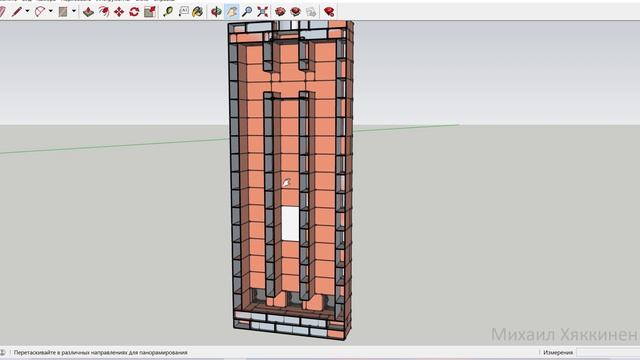Toggle the Pan hand tool
The height and width of the screenshot is (360, 640).
[x=232, y=11]
